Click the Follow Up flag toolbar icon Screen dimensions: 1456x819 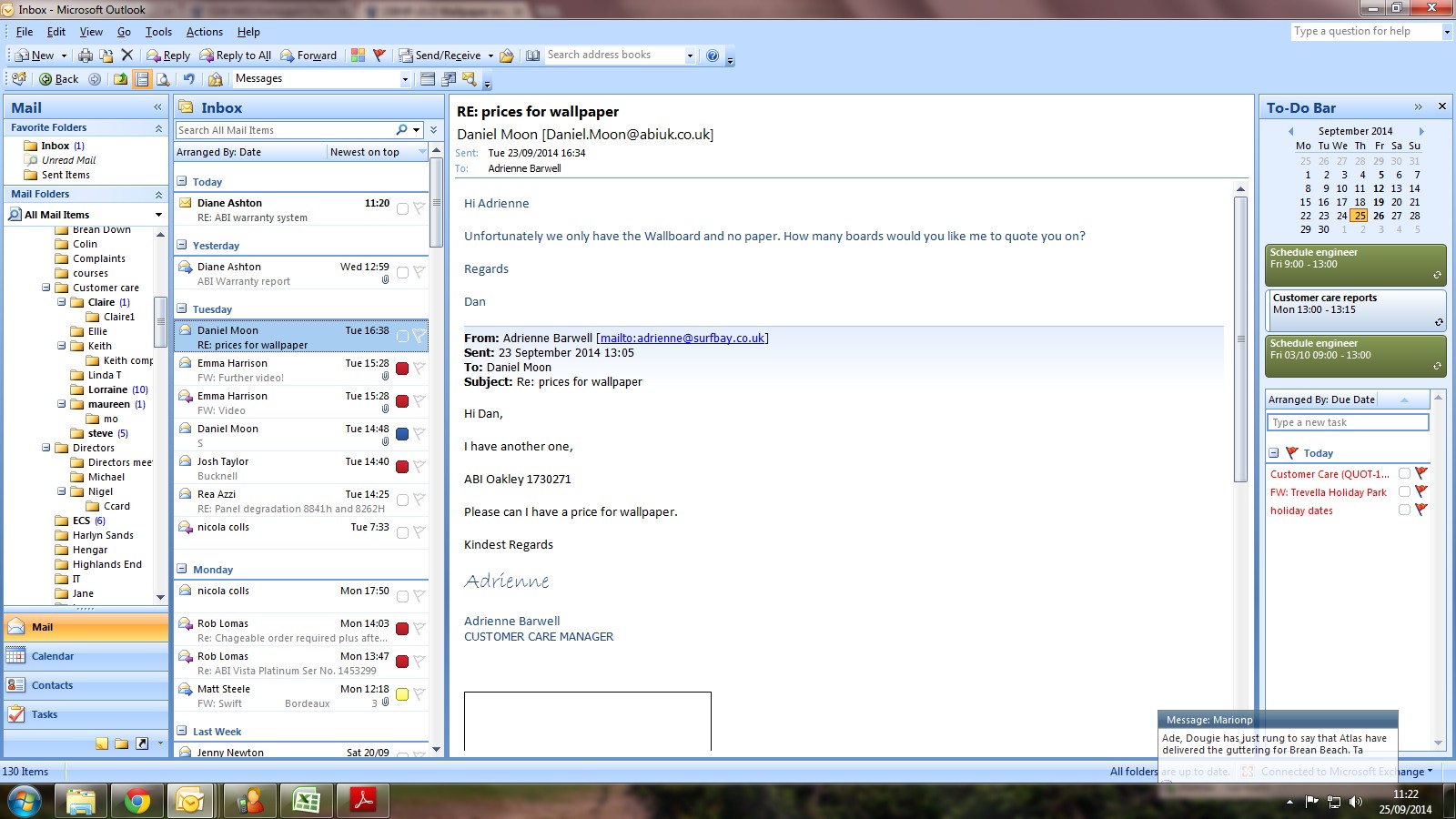[x=379, y=56]
